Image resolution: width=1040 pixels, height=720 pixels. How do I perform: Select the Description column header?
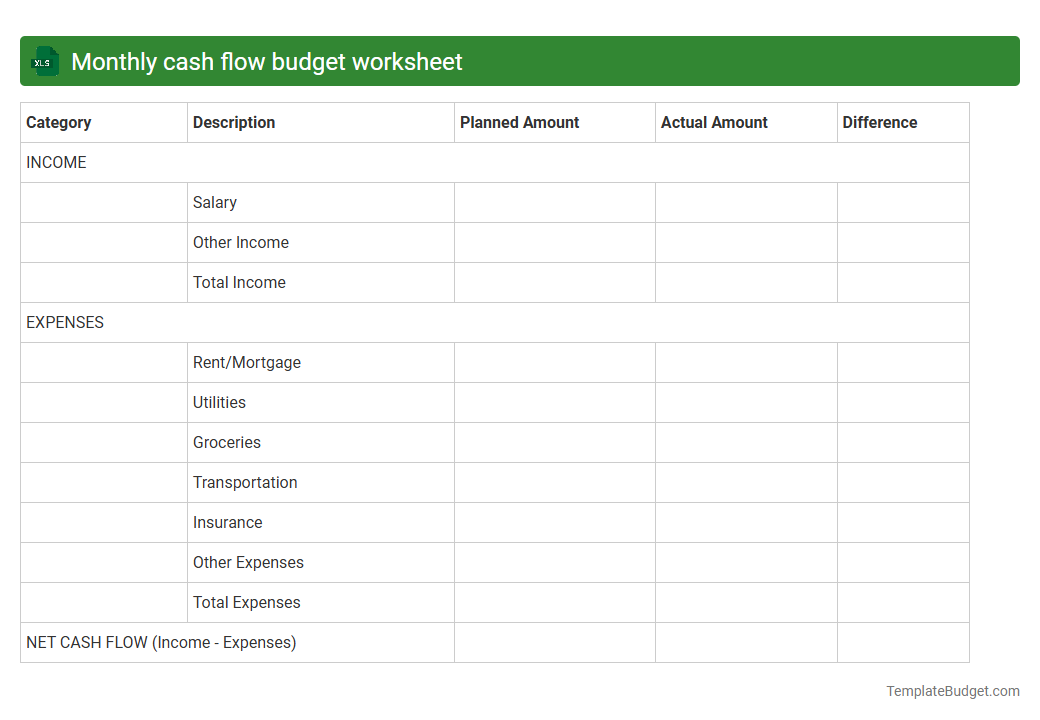pyautogui.click(x=234, y=122)
